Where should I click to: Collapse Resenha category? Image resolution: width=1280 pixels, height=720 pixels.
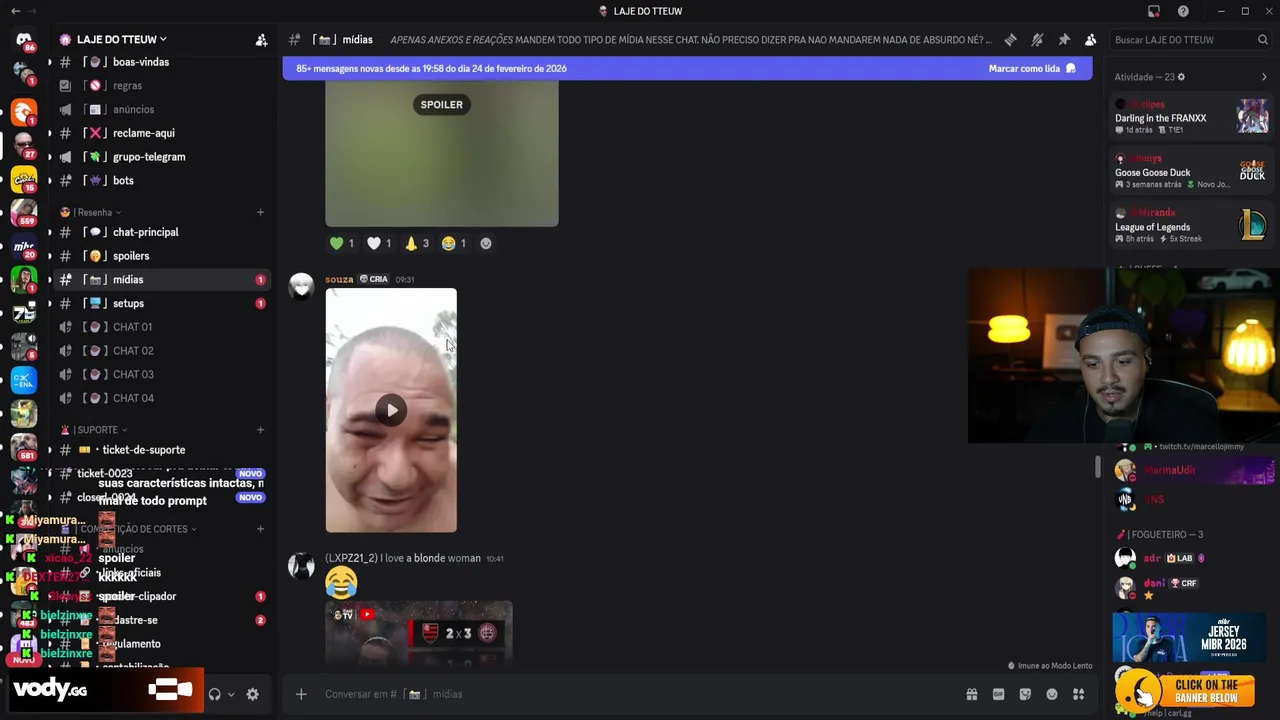[91, 212]
